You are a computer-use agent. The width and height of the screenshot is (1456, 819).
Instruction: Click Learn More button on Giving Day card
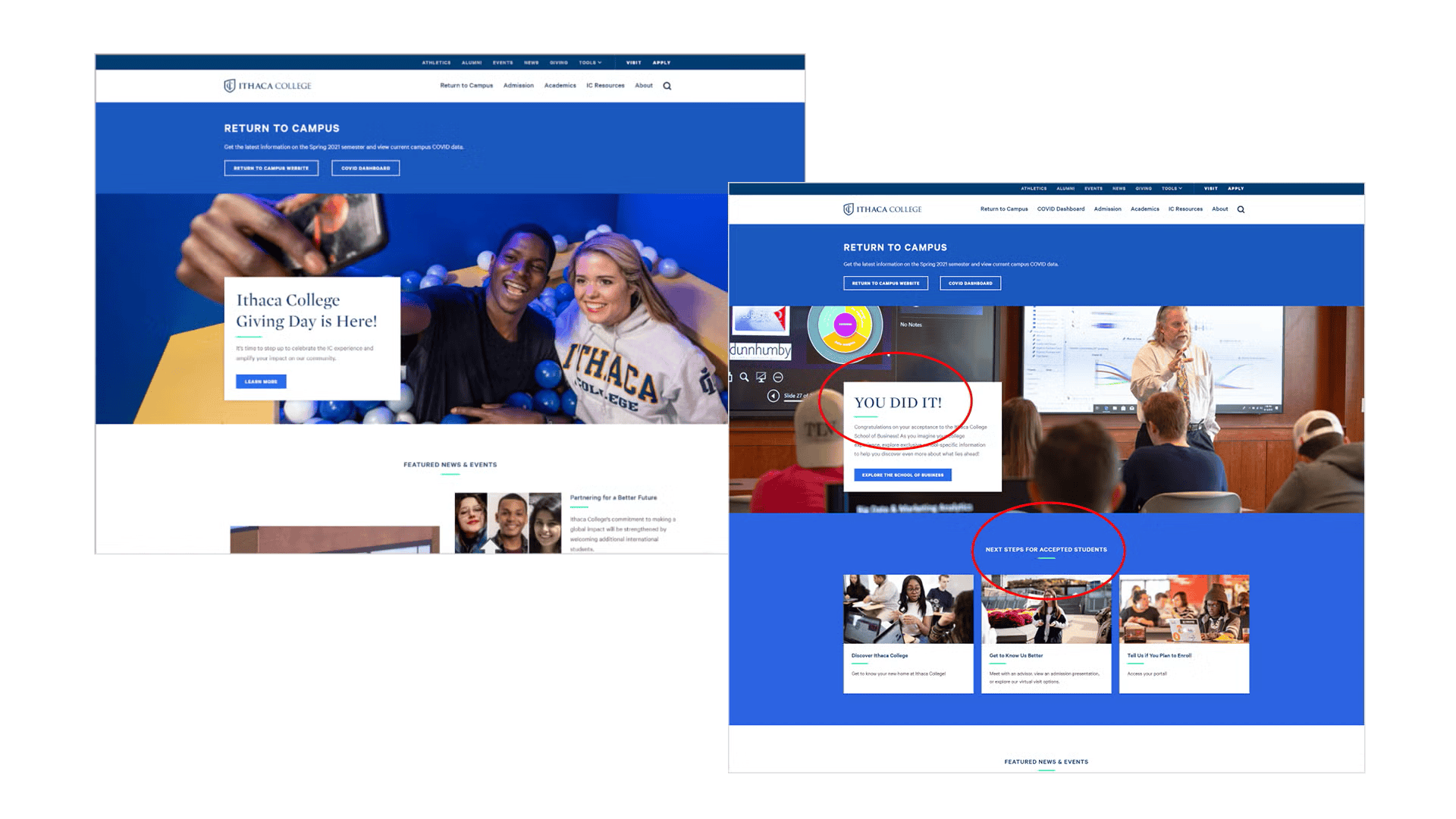[x=261, y=381]
